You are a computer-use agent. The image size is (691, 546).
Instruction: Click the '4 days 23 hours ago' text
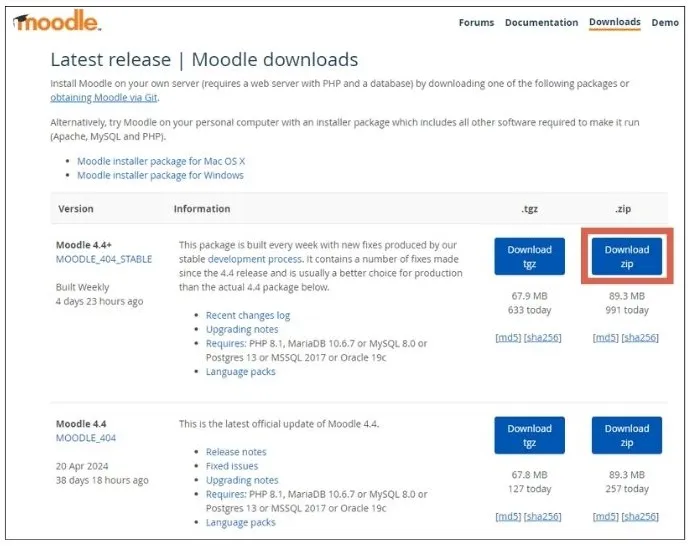(x=99, y=301)
